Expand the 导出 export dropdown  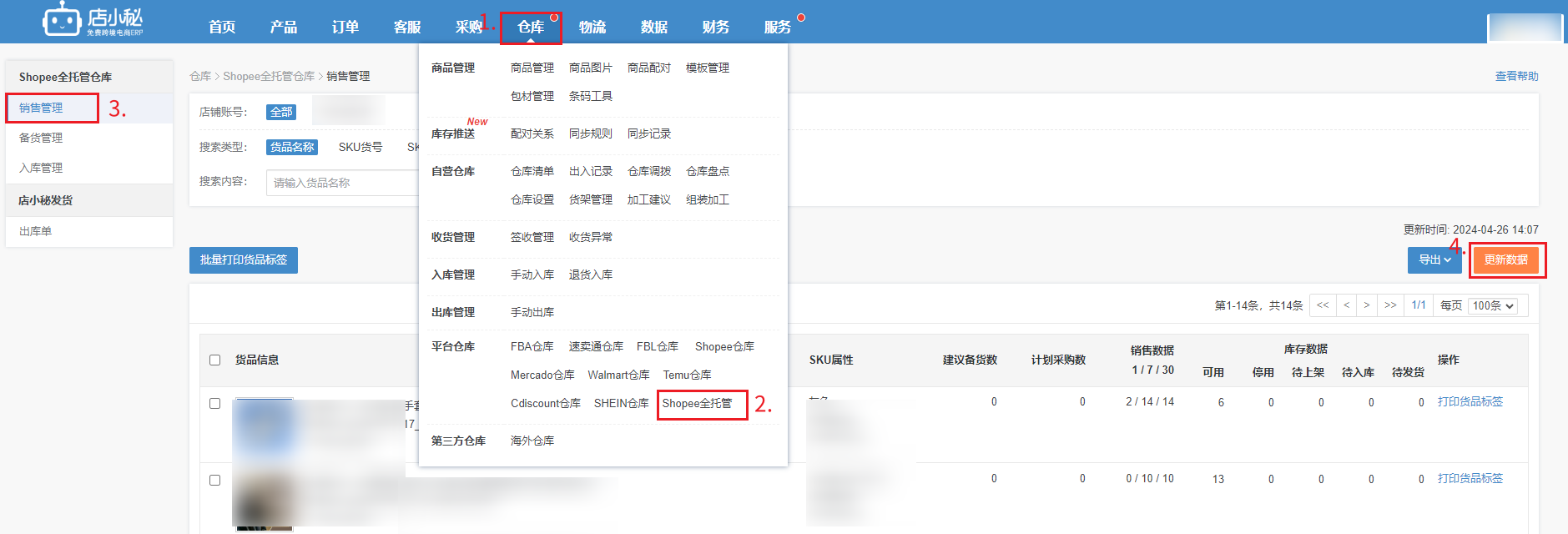tap(1434, 259)
